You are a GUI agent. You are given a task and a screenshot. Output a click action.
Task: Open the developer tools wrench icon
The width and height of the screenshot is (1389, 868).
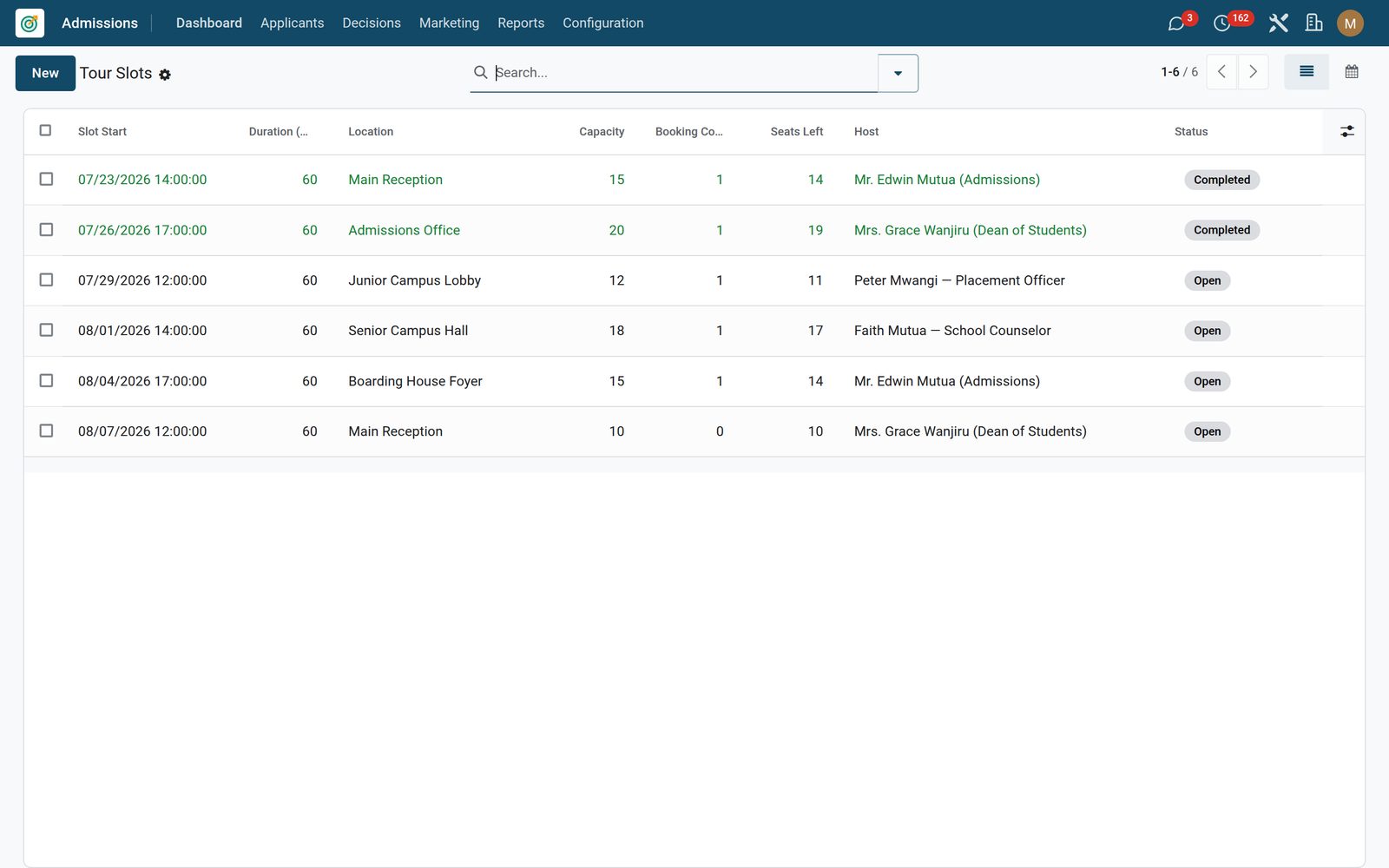point(1278,23)
